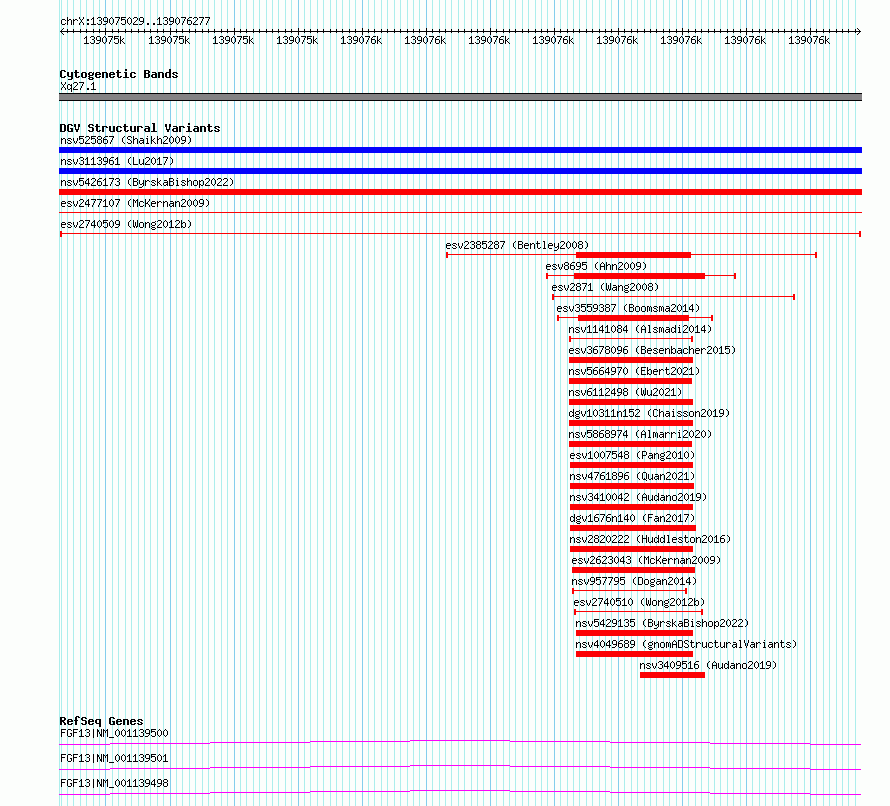Click the thick red bar of esv8695
This screenshot has width=890, height=806.
tap(639, 276)
